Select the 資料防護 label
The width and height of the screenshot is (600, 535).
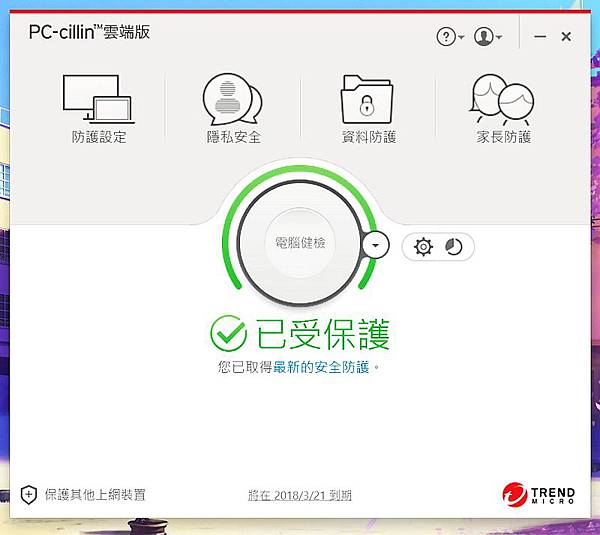tap(368, 137)
